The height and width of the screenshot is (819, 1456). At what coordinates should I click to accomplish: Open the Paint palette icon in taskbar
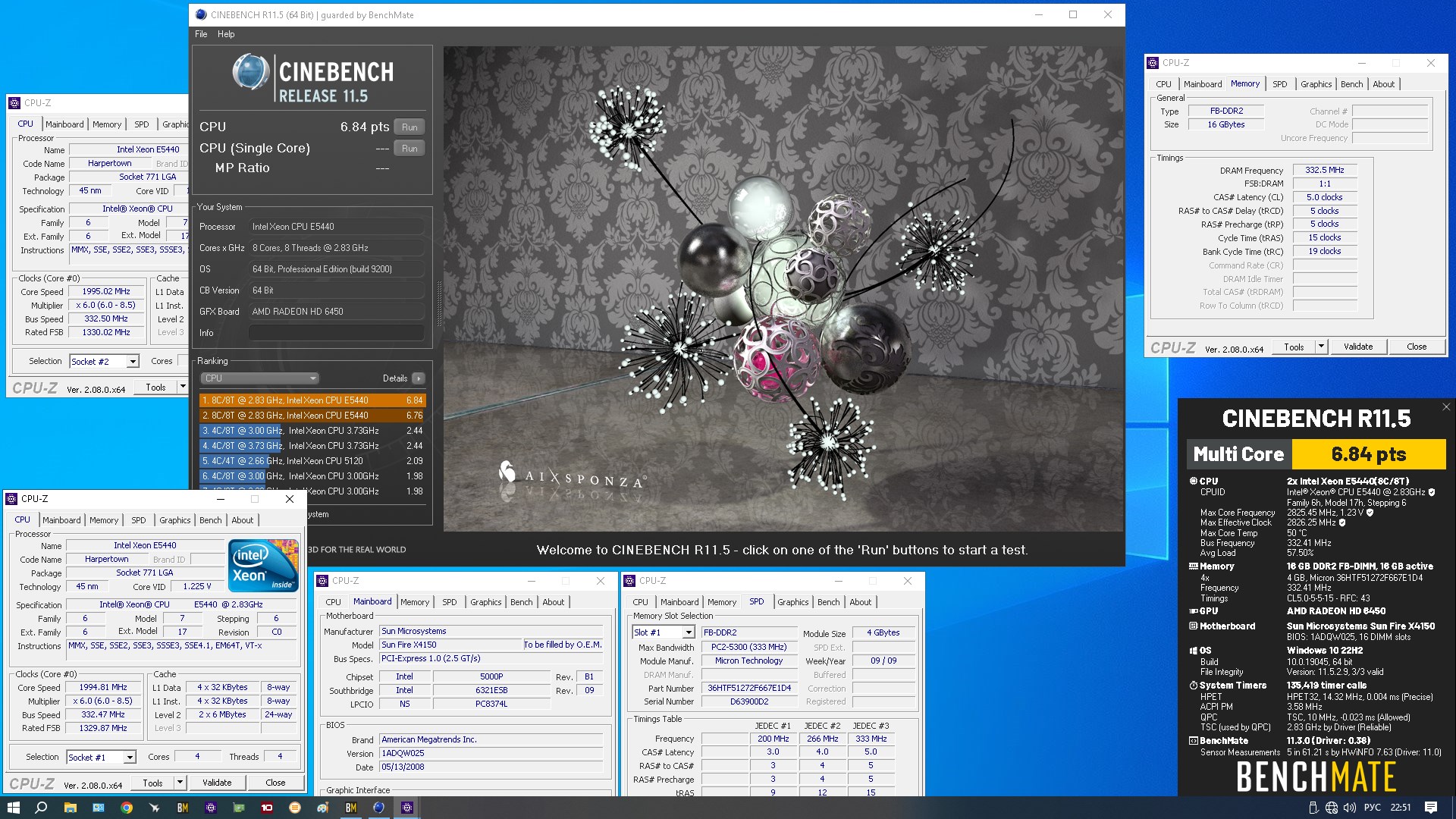click(323, 808)
